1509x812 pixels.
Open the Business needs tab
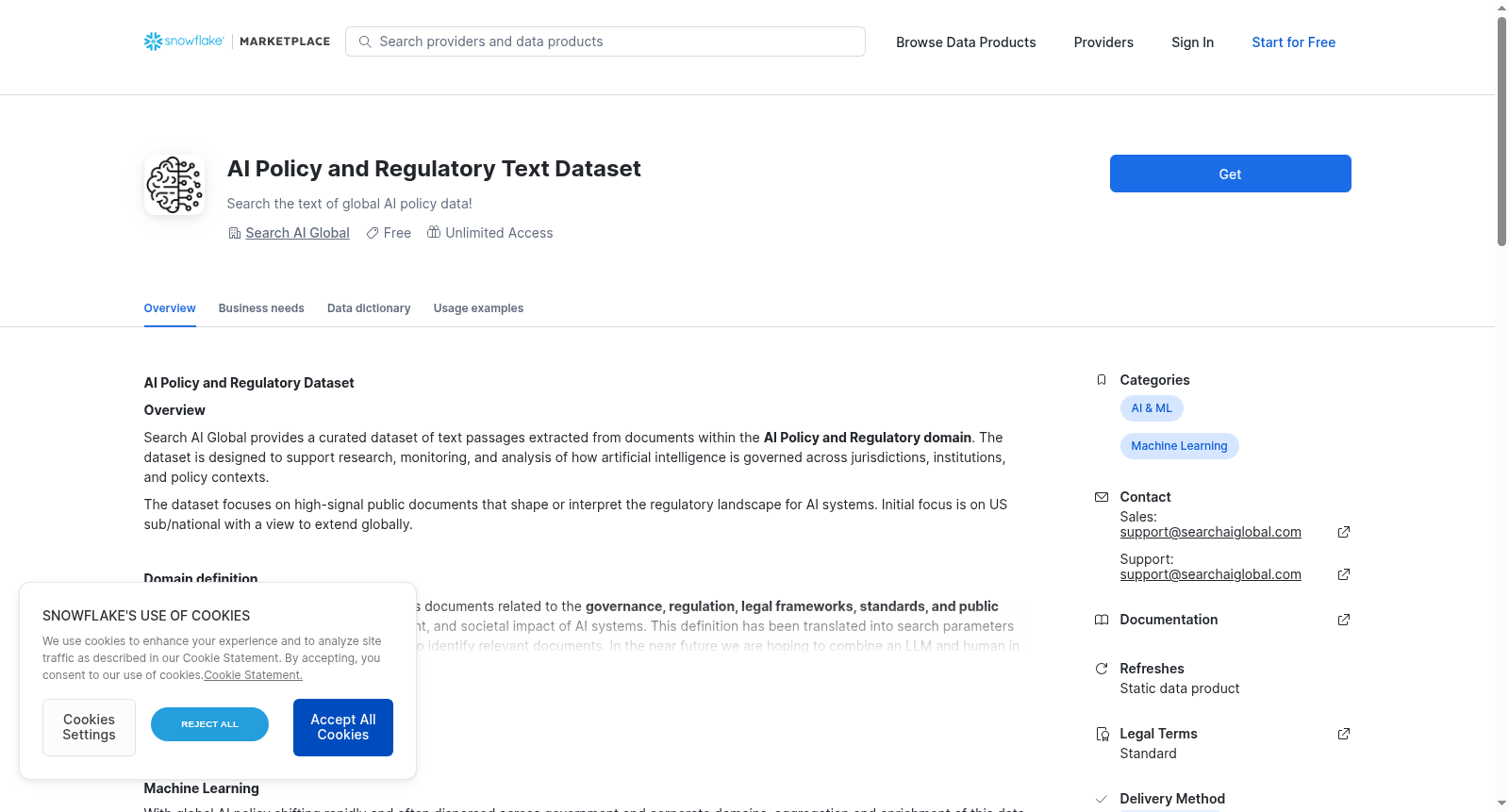click(x=261, y=308)
